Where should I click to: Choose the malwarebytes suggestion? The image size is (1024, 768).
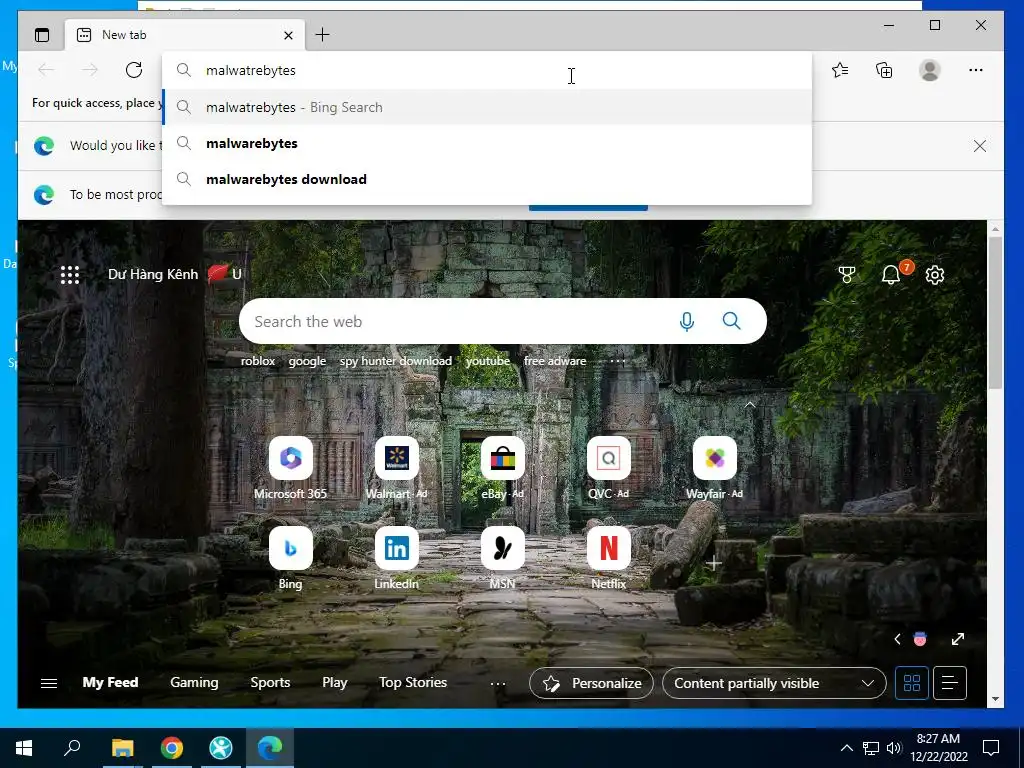point(487,143)
